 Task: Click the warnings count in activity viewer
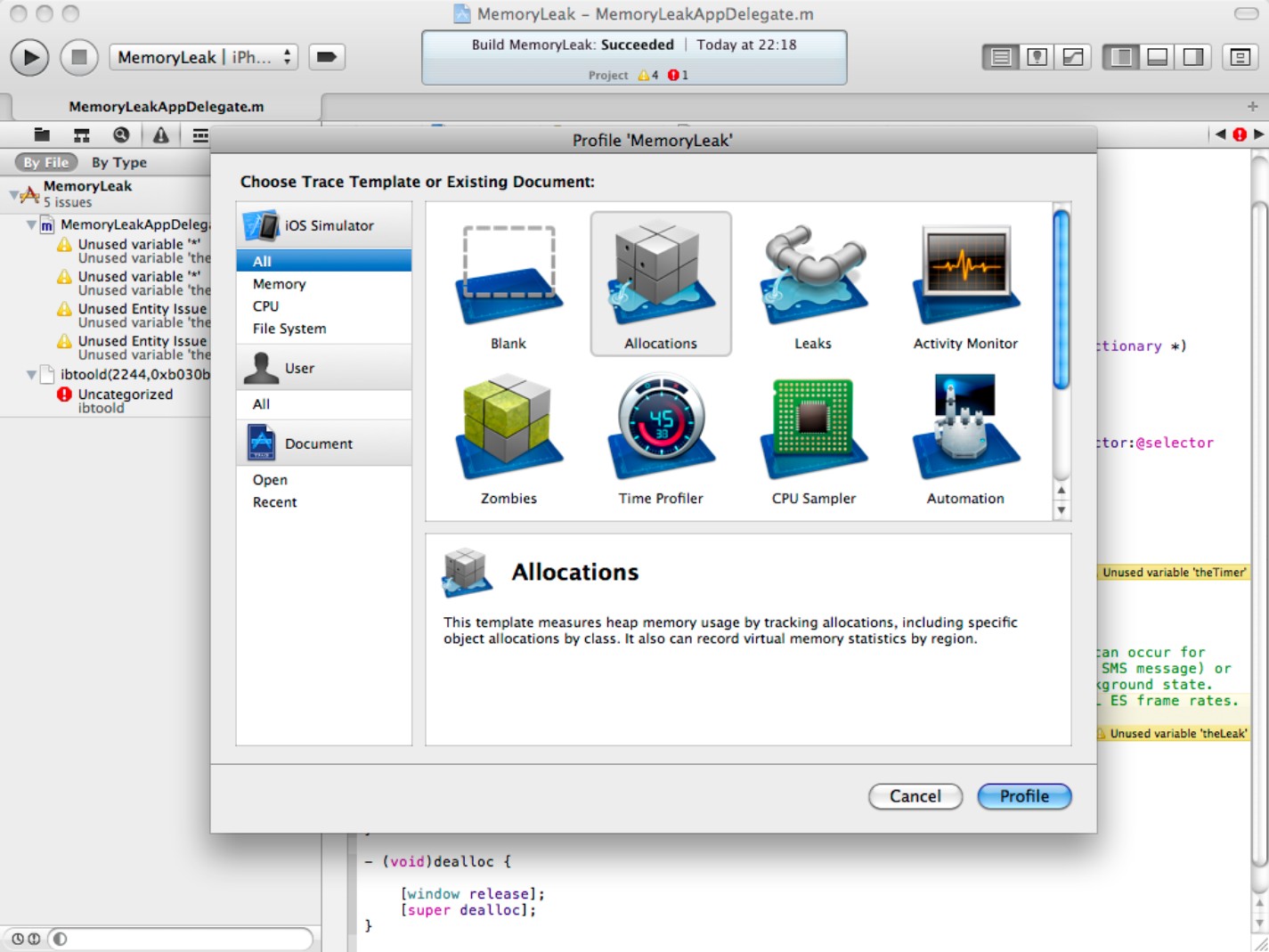pos(648,75)
